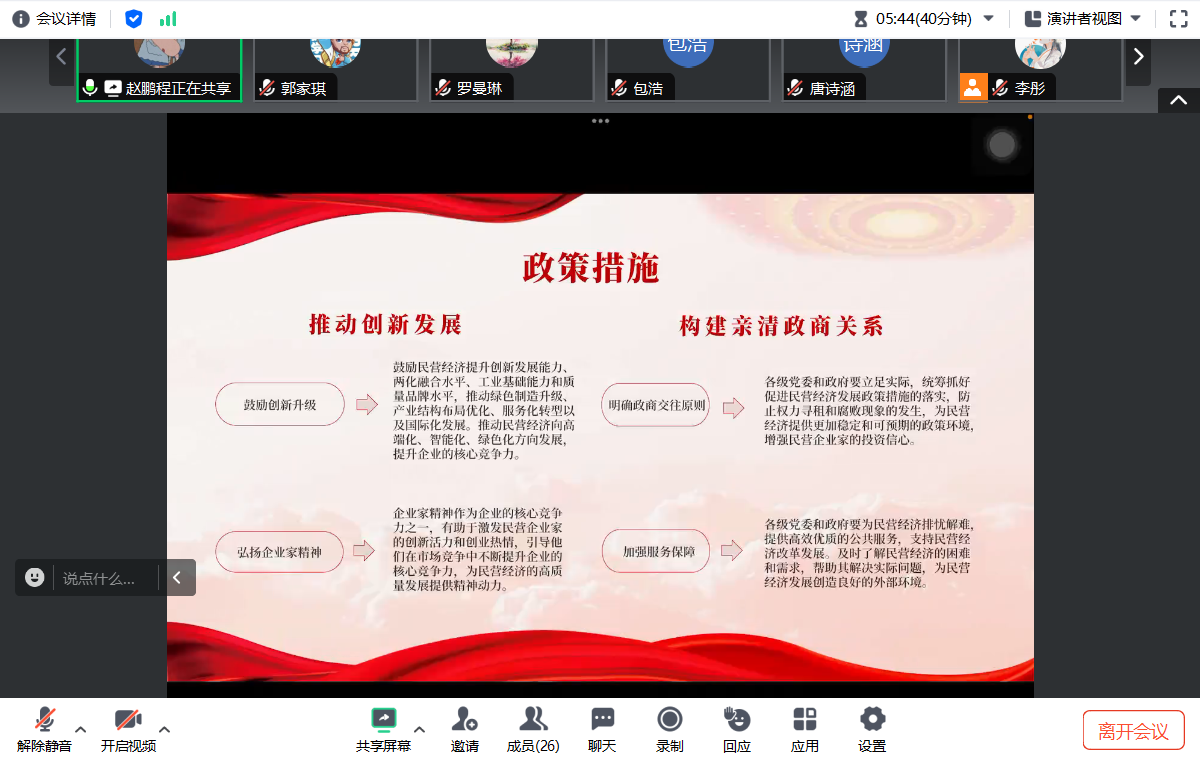Open the audio options arrow next to 解除静音
Image resolution: width=1200 pixels, height=762 pixels.
pos(80,728)
